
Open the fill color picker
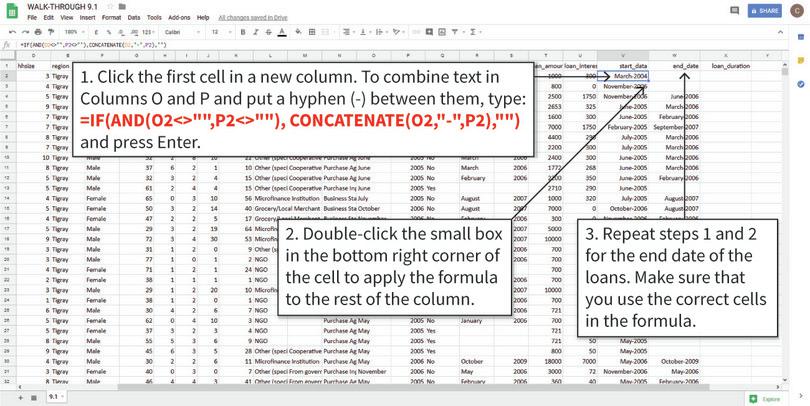pos(298,32)
